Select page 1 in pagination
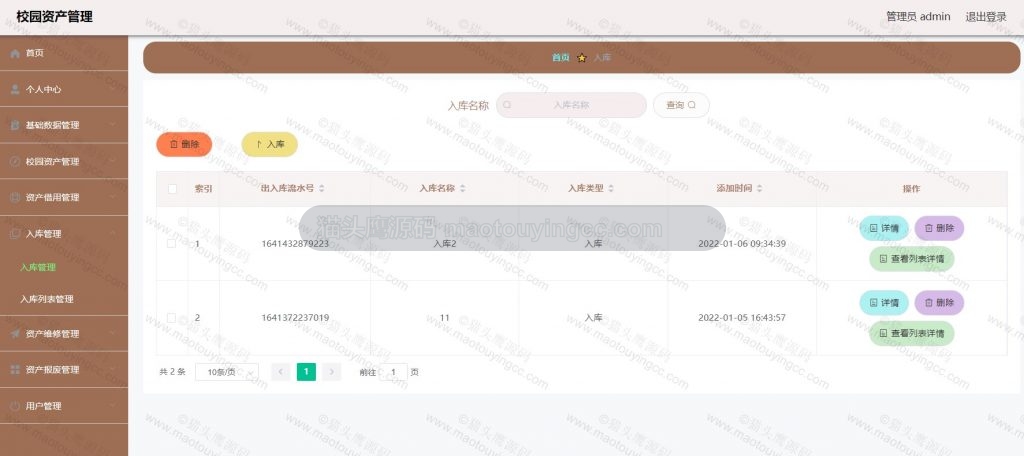Screen dimensions: 1024x456 (x=306, y=372)
